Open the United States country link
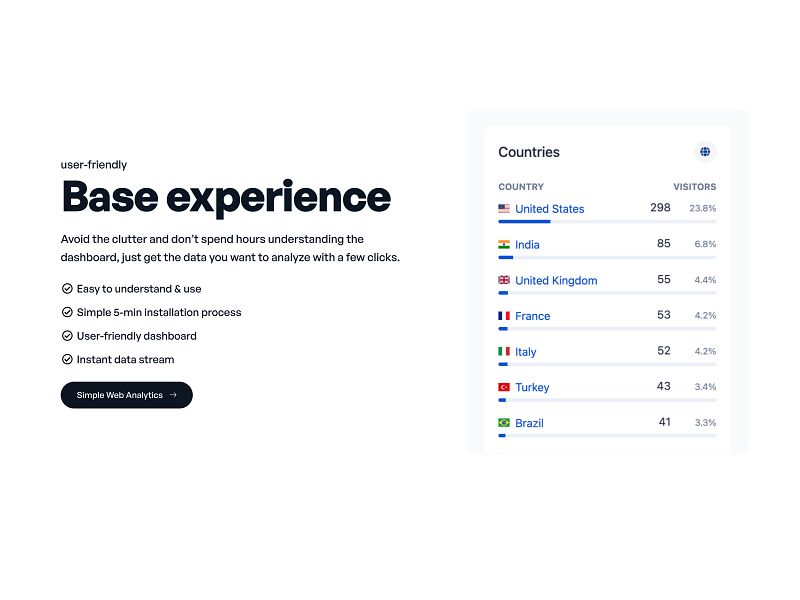 tap(549, 208)
